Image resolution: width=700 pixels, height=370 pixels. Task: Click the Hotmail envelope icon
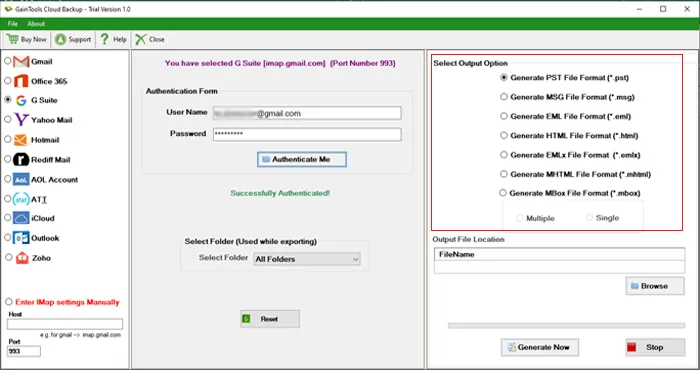[x=21, y=140]
